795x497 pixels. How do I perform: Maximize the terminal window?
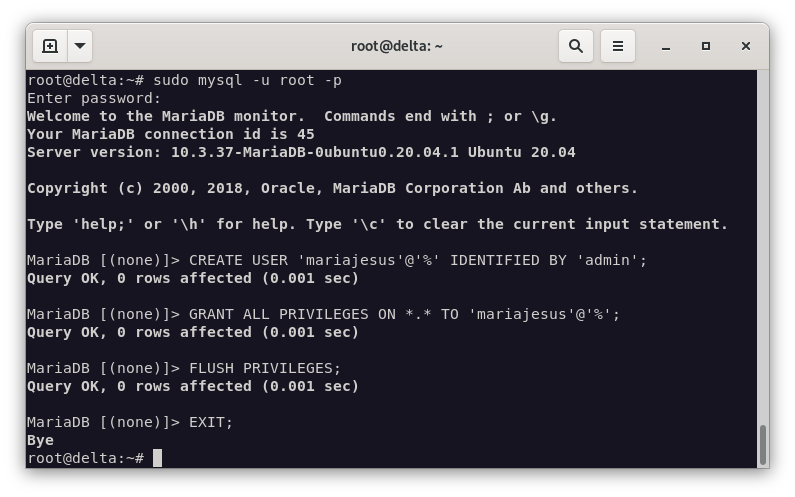pyautogui.click(x=706, y=46)
